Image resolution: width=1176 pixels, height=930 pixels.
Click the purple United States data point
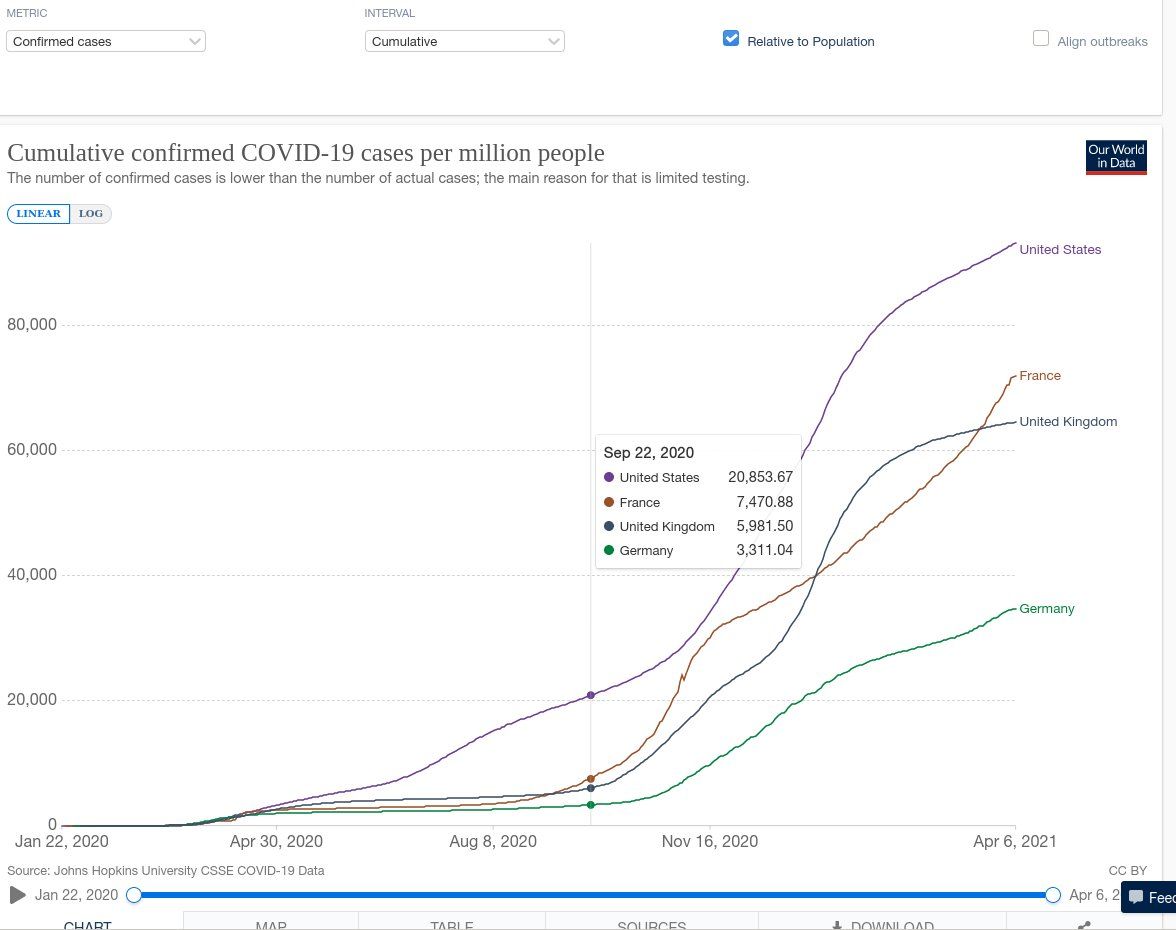pos(591,694)
